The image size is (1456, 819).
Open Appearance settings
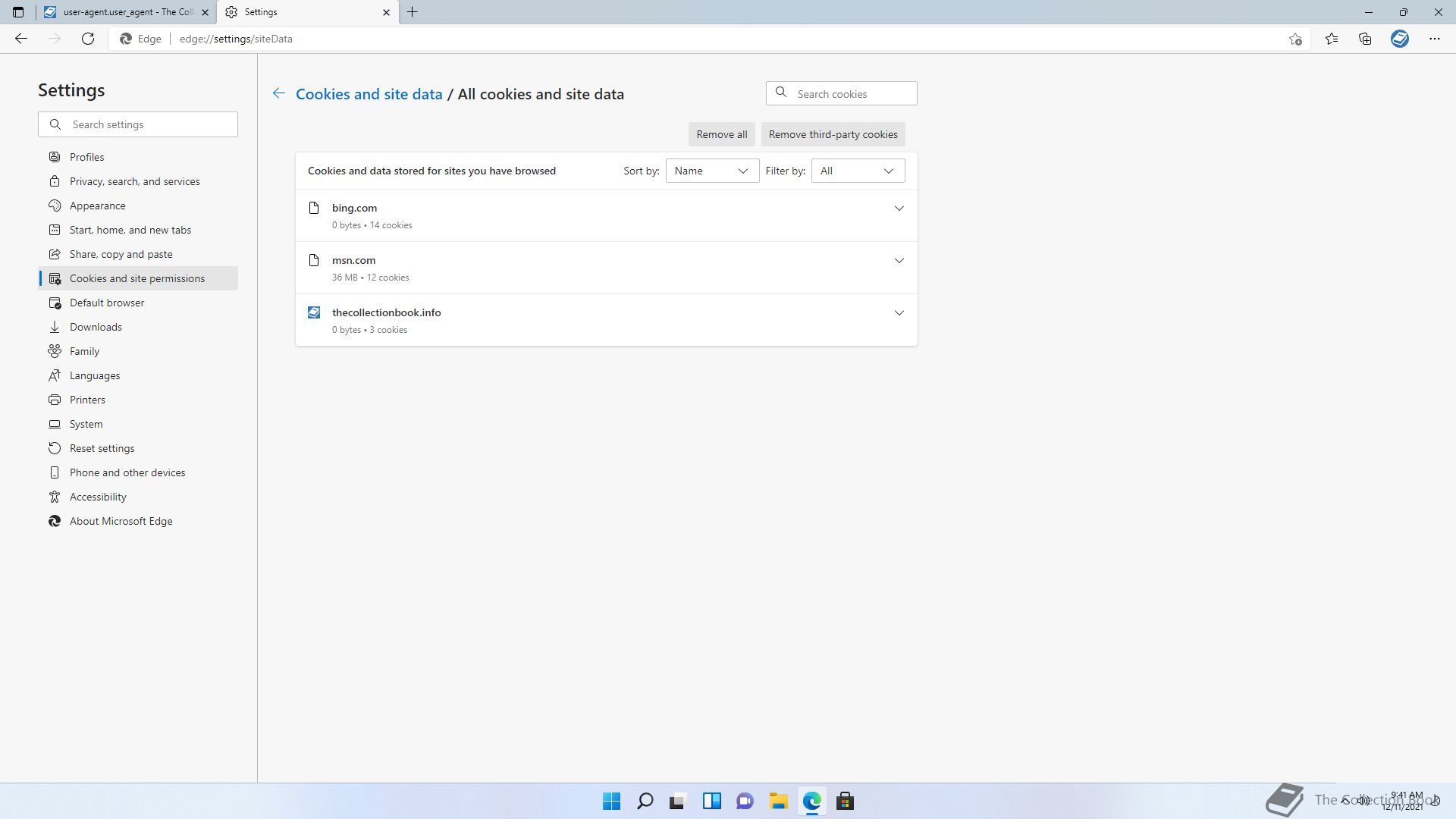click(x=138, y=206)
